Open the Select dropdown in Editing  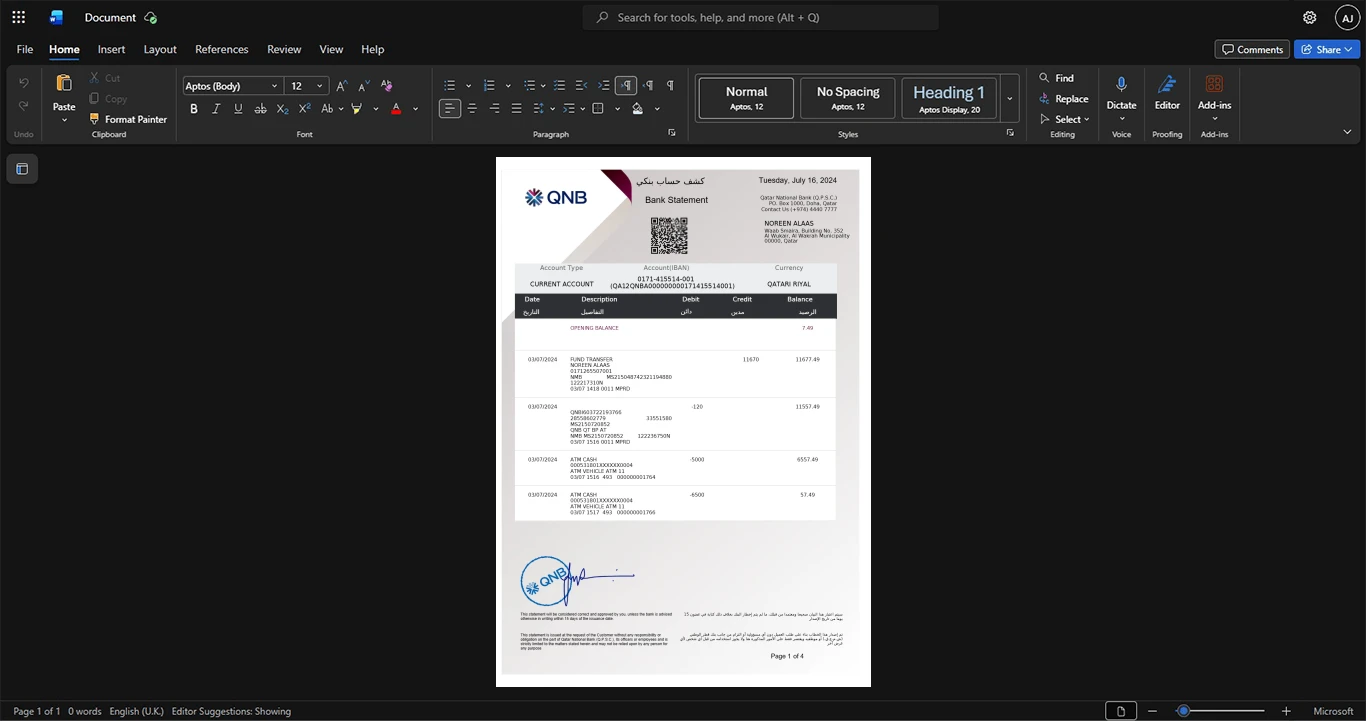pyautogui.click(x=1064, y=120)
